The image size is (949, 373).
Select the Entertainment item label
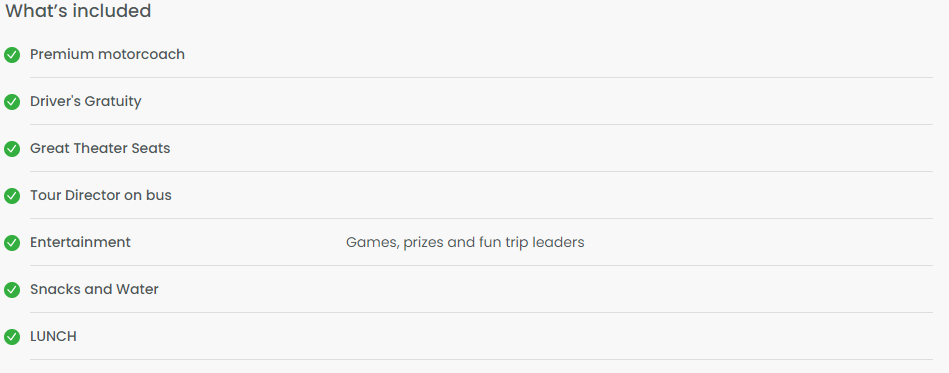click(80, 242)
